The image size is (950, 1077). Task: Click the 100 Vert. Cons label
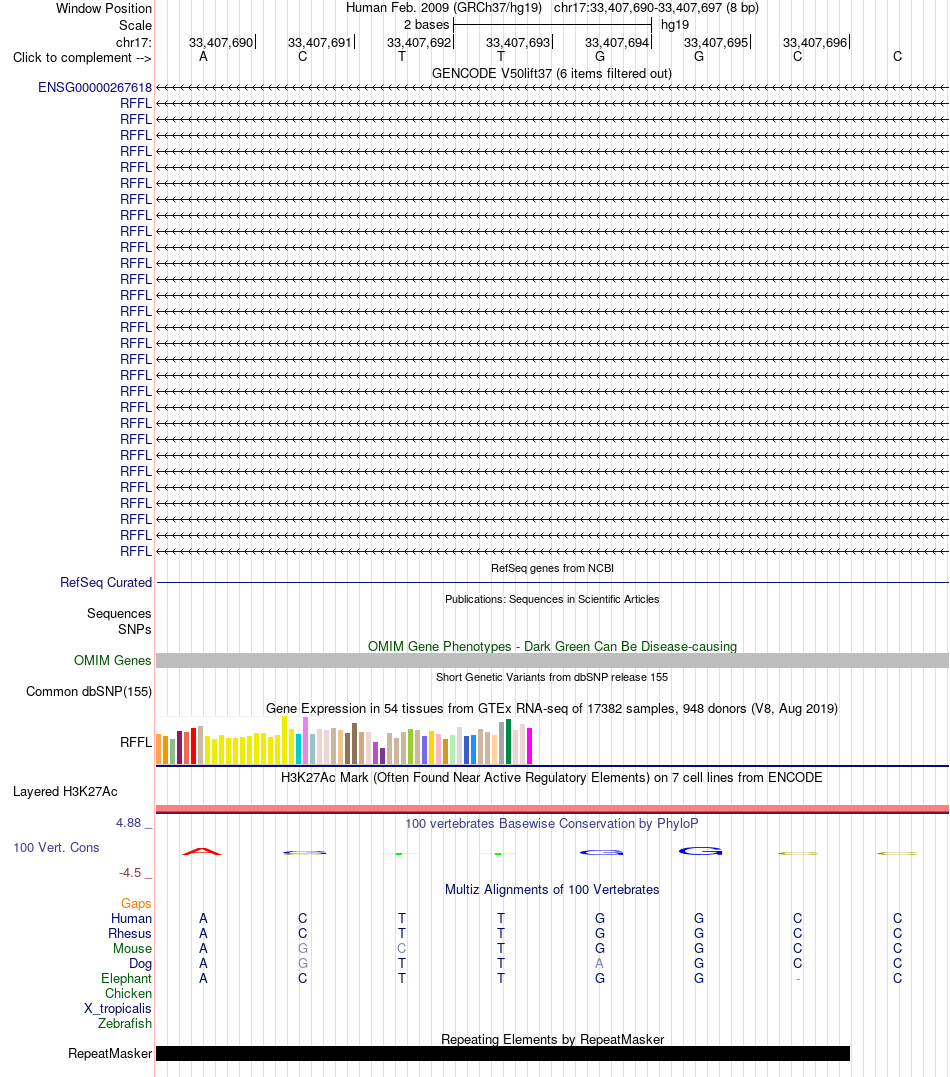(56, 848)
